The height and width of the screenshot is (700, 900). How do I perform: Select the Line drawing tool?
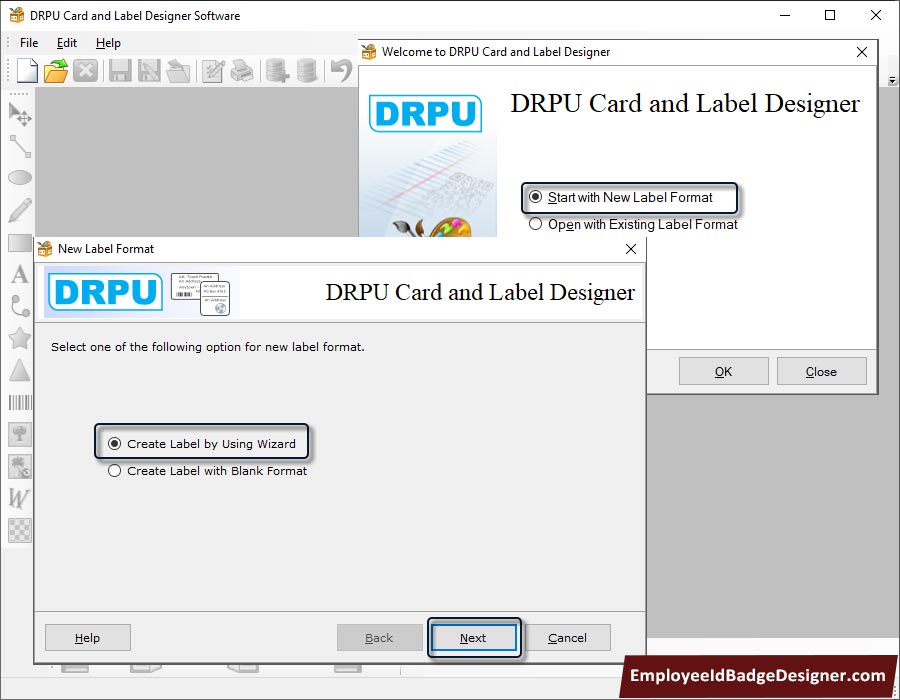(20, 146)
